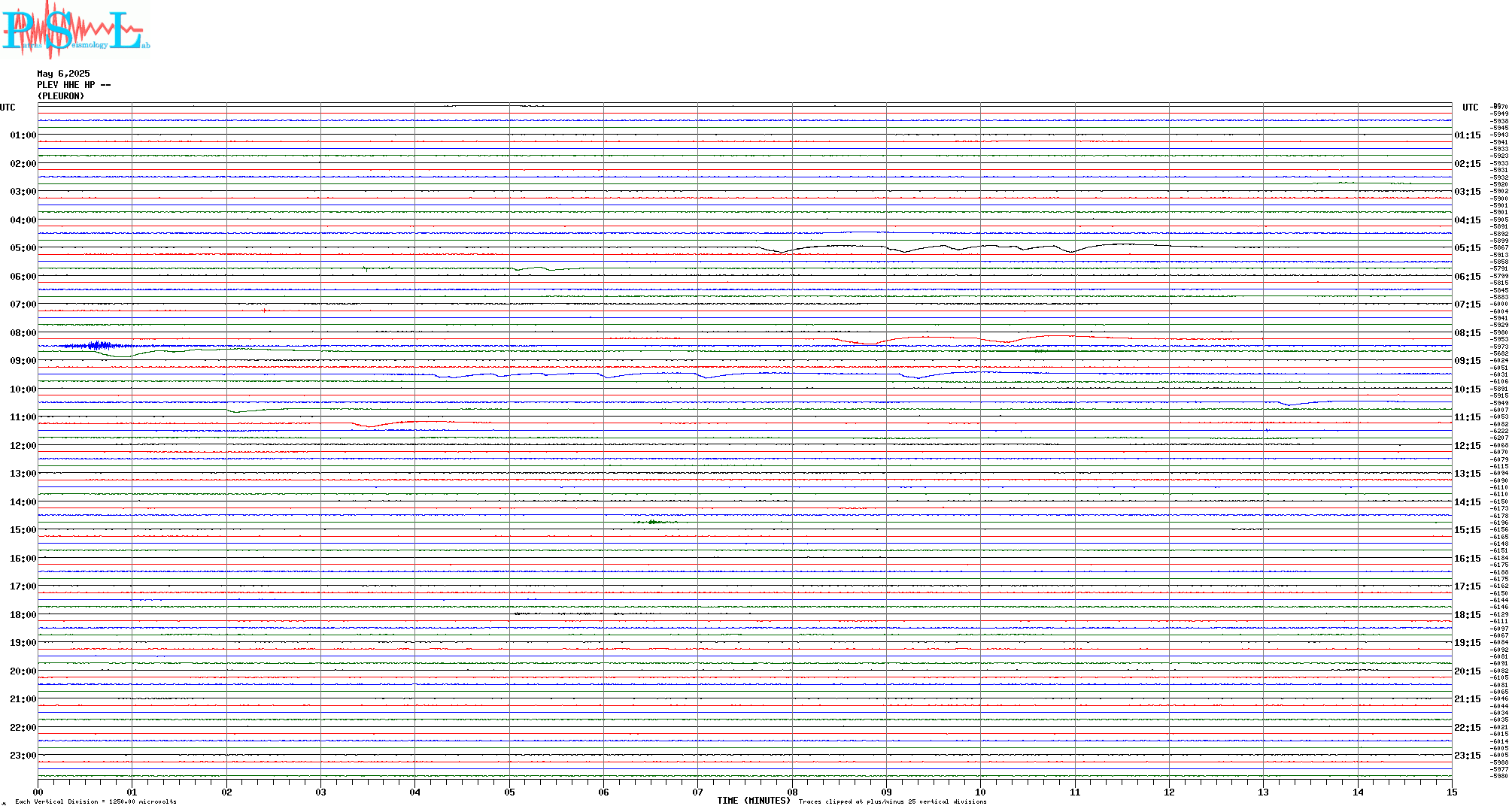Click the 09 minute tick label on the time axis

[x=886, y=792]
